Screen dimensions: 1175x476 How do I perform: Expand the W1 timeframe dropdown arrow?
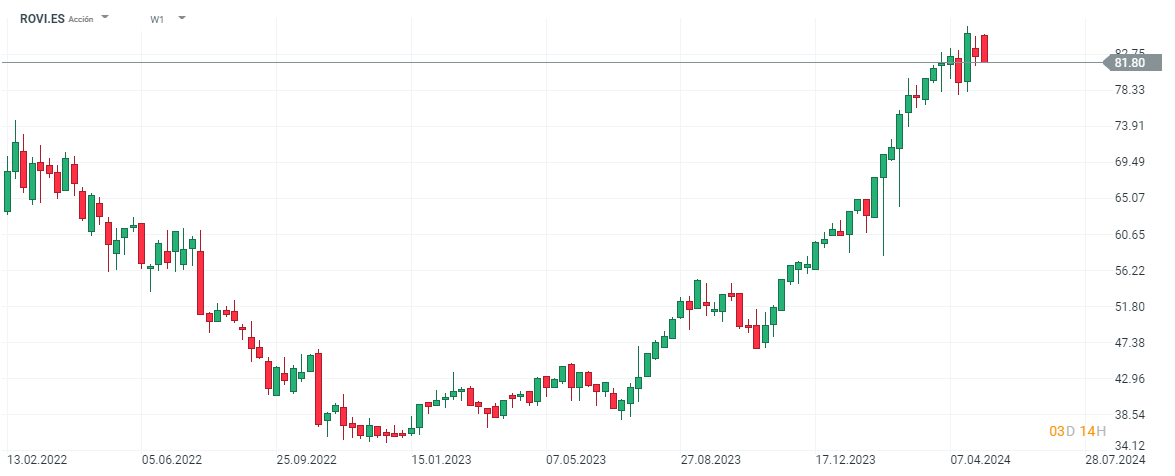tap(181, 18)
